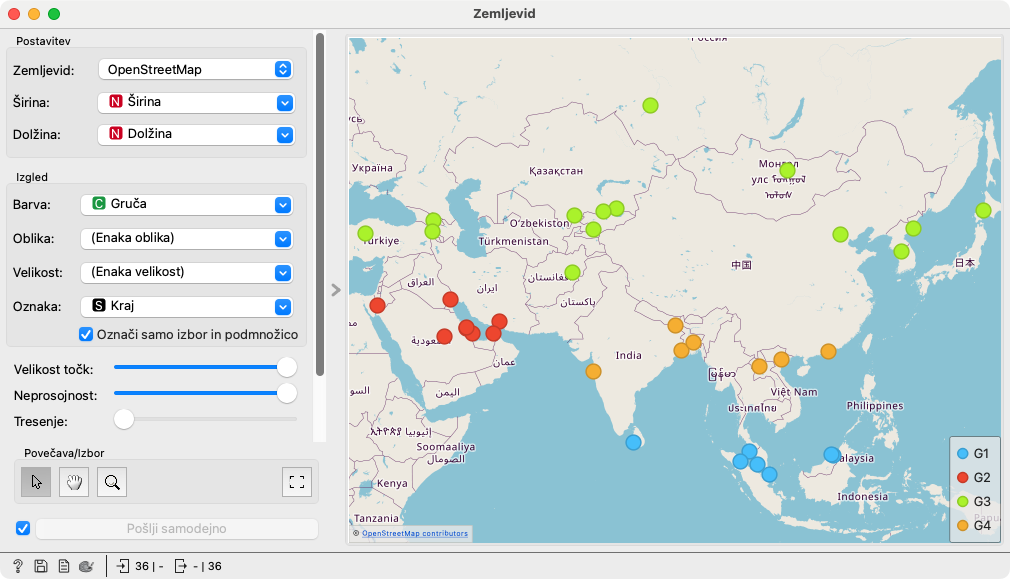Click the palette icon in status bar

pyautogui.click(x=86, y=566)
